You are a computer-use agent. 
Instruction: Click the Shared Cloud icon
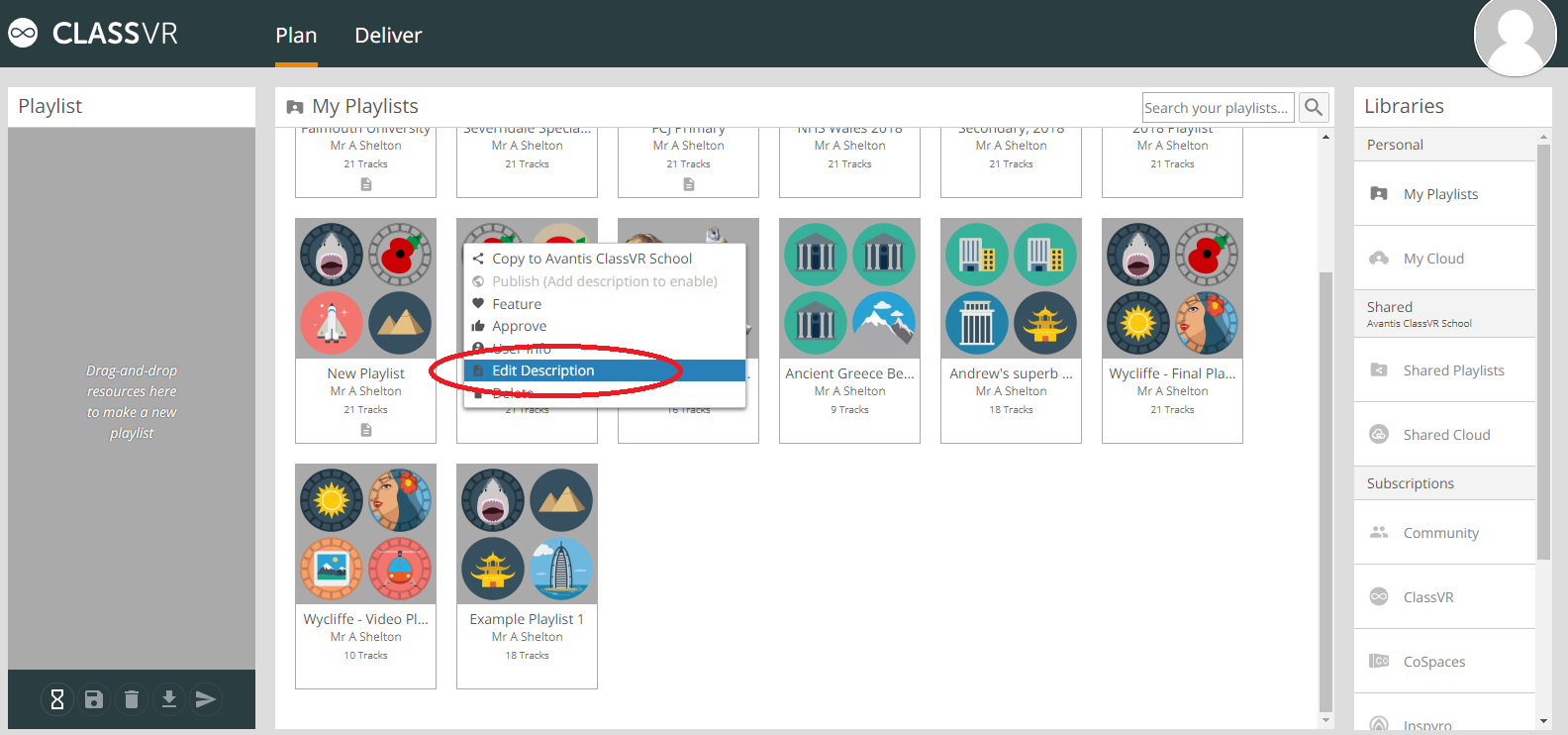pyautogui.click(x=1379, y=434)
